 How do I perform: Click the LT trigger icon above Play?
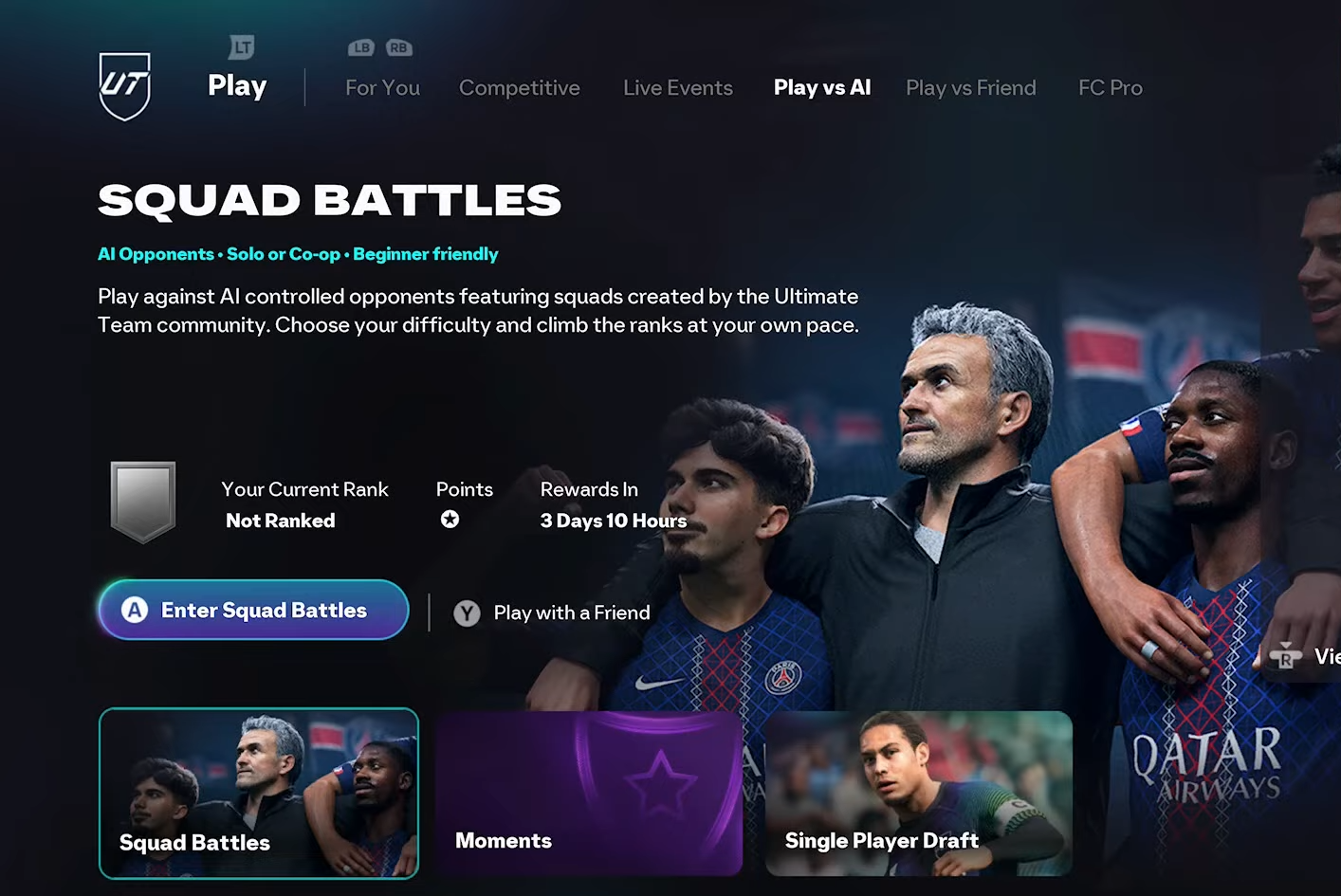(242, 46)
